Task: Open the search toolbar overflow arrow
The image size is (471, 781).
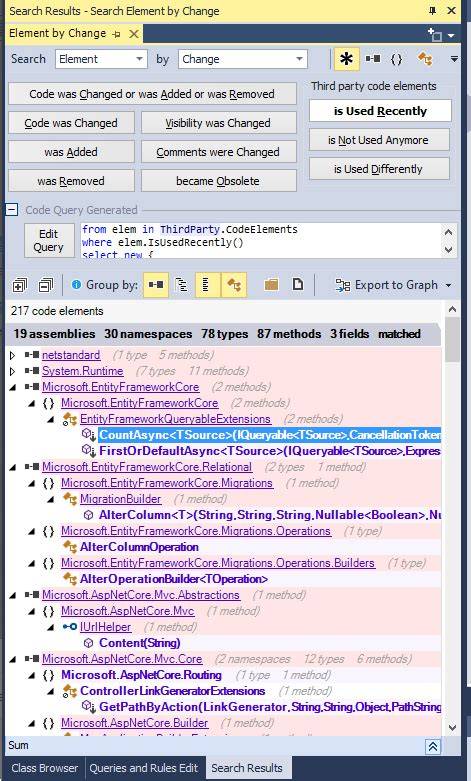Action: tap(454, 59)
